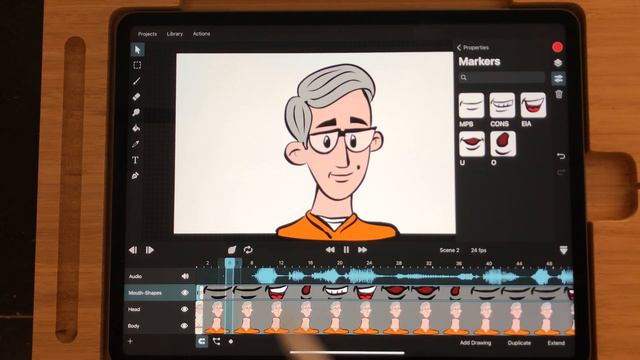The image size is (640, 360).
Task: Click the Scene 2 label
Action: click(x=449, y=250)
